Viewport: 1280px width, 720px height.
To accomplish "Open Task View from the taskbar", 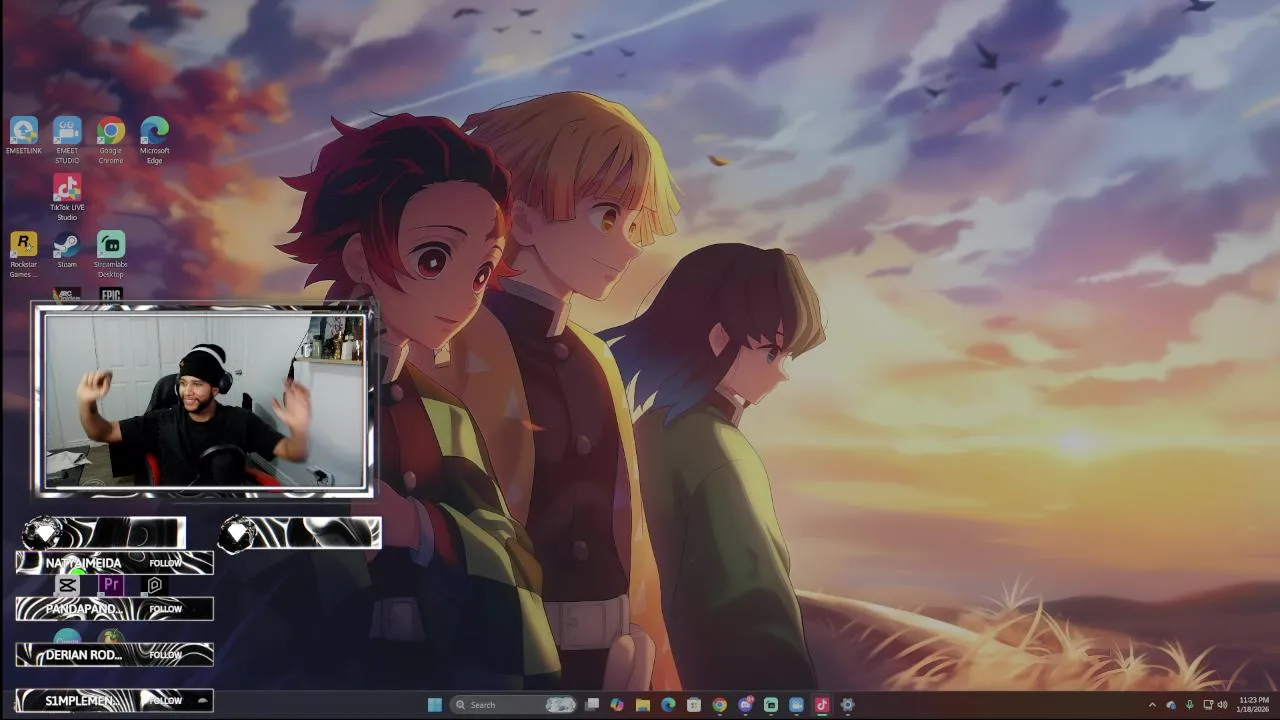I will pos(592,705).
